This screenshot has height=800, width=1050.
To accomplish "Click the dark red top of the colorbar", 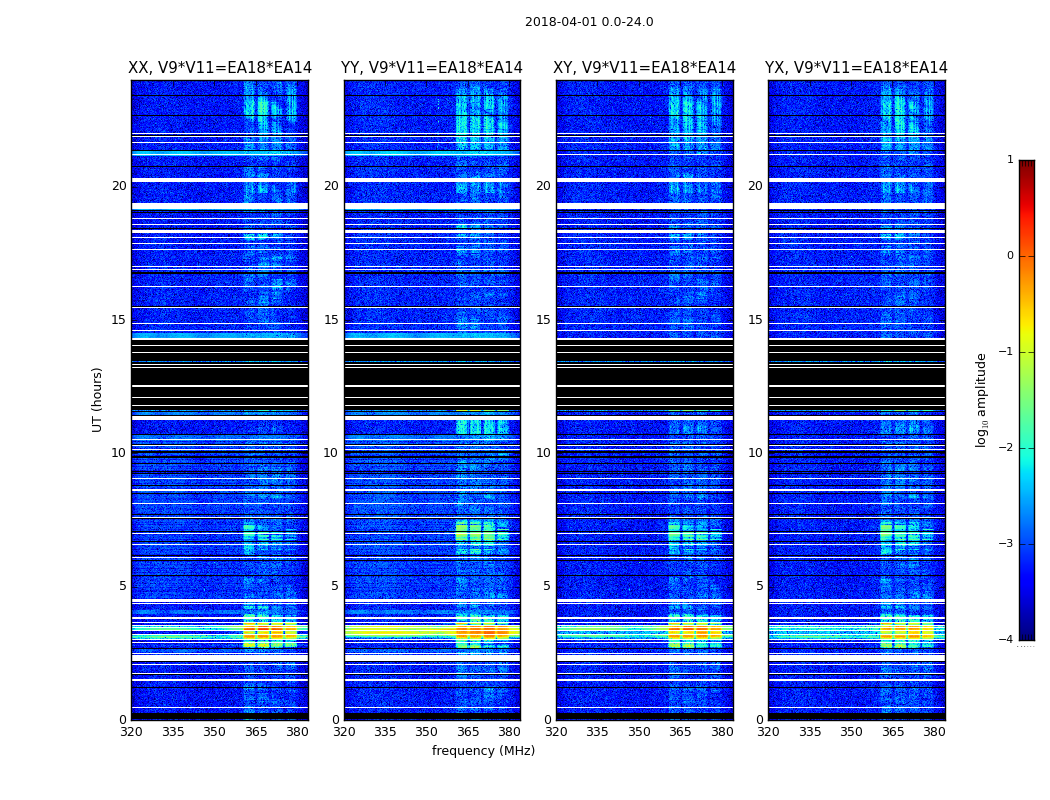I will 1027,165.
